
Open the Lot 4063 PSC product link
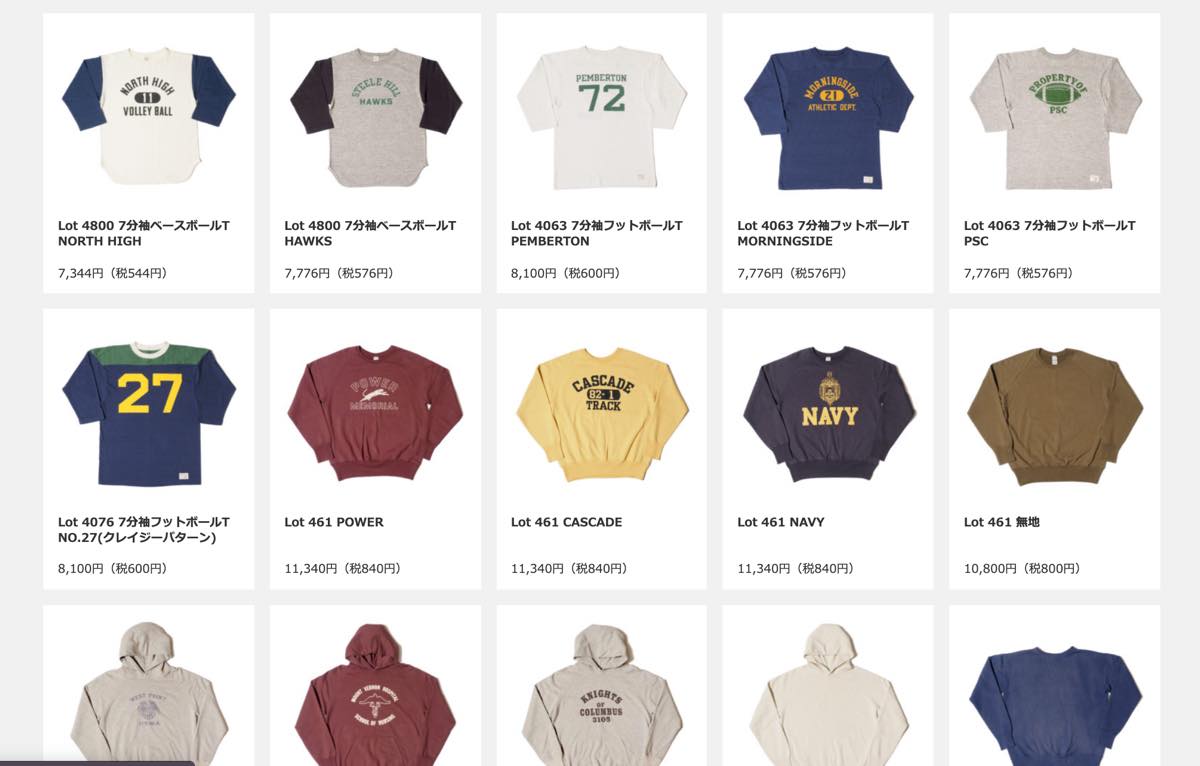1050,233
